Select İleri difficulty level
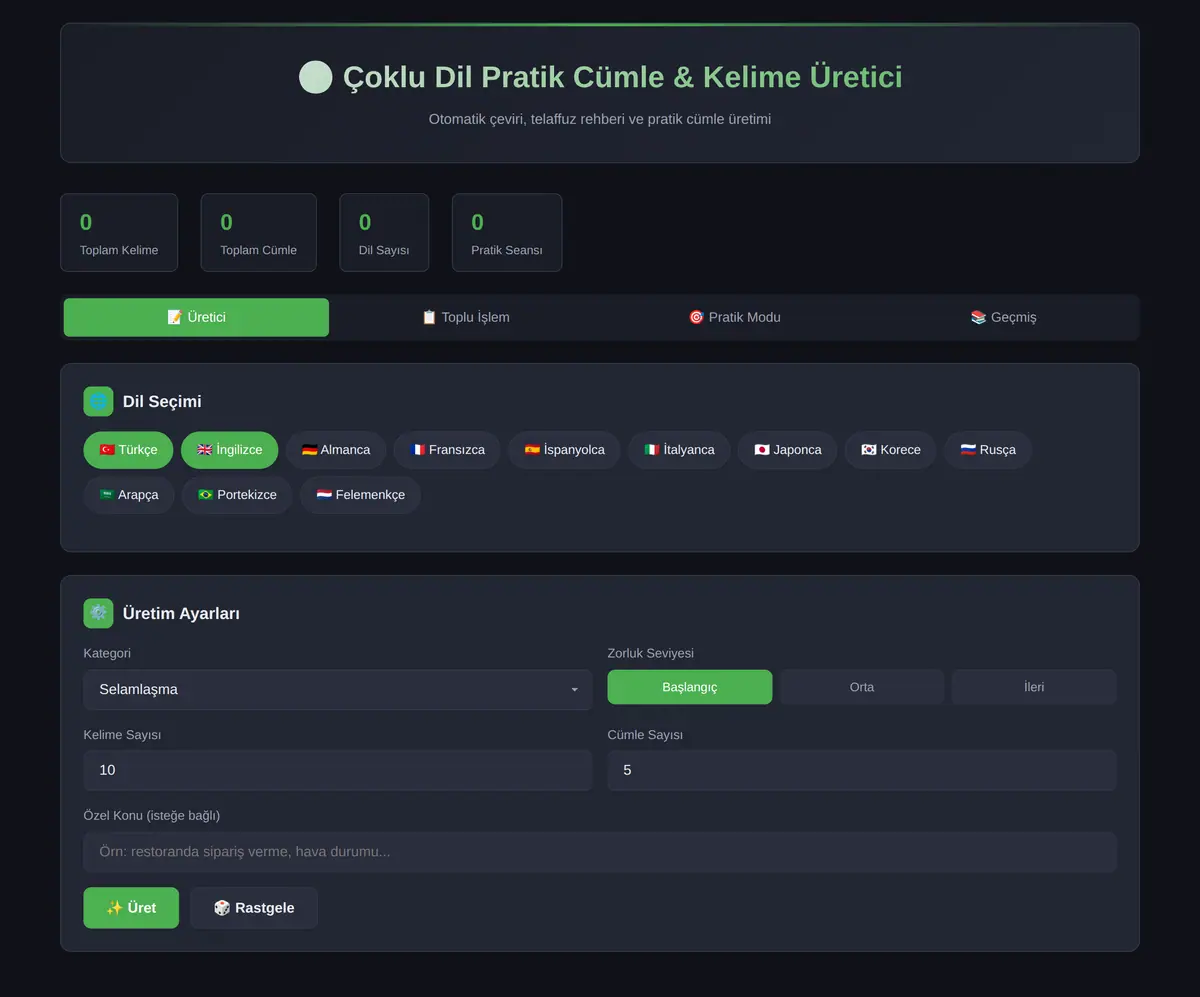The image size is (1200, 997). 1034,687
